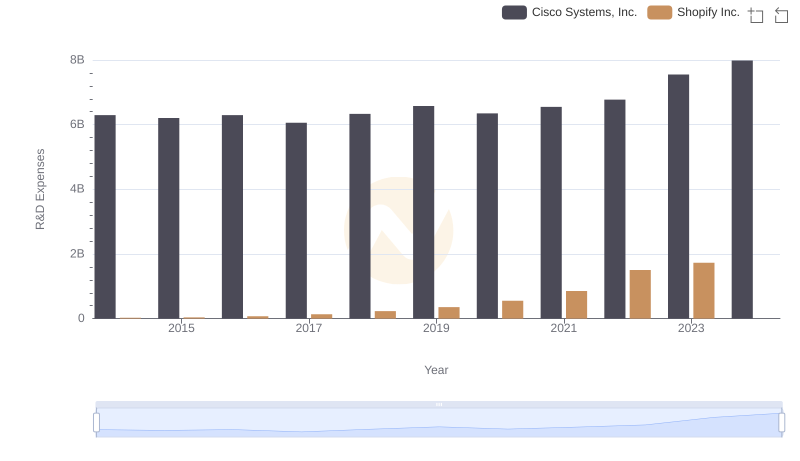The height and width of the screenshot is (461, 800).
Task: Click inside the range slider overview area
Action: [x=439, y=424]
